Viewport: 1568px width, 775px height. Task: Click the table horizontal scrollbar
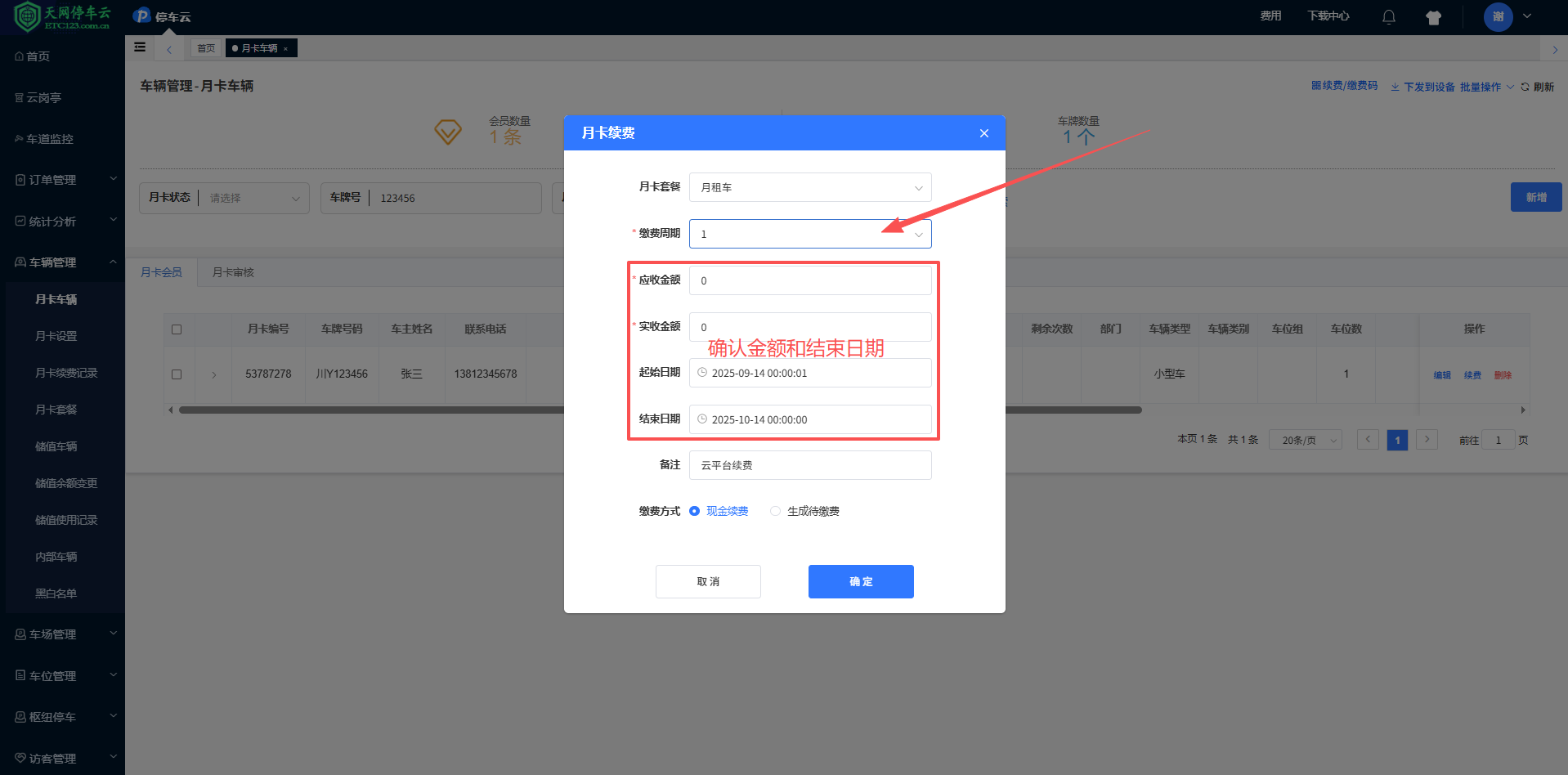point(660,410)
